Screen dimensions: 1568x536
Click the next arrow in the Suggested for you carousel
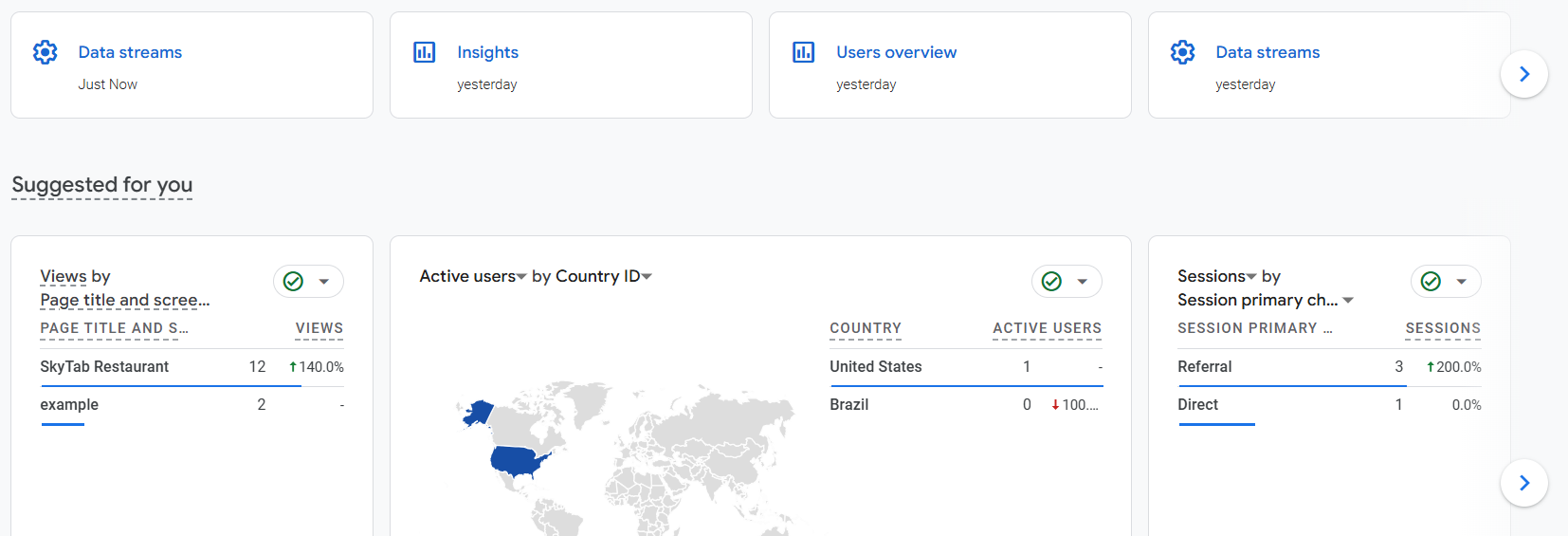click(1524, 483)
